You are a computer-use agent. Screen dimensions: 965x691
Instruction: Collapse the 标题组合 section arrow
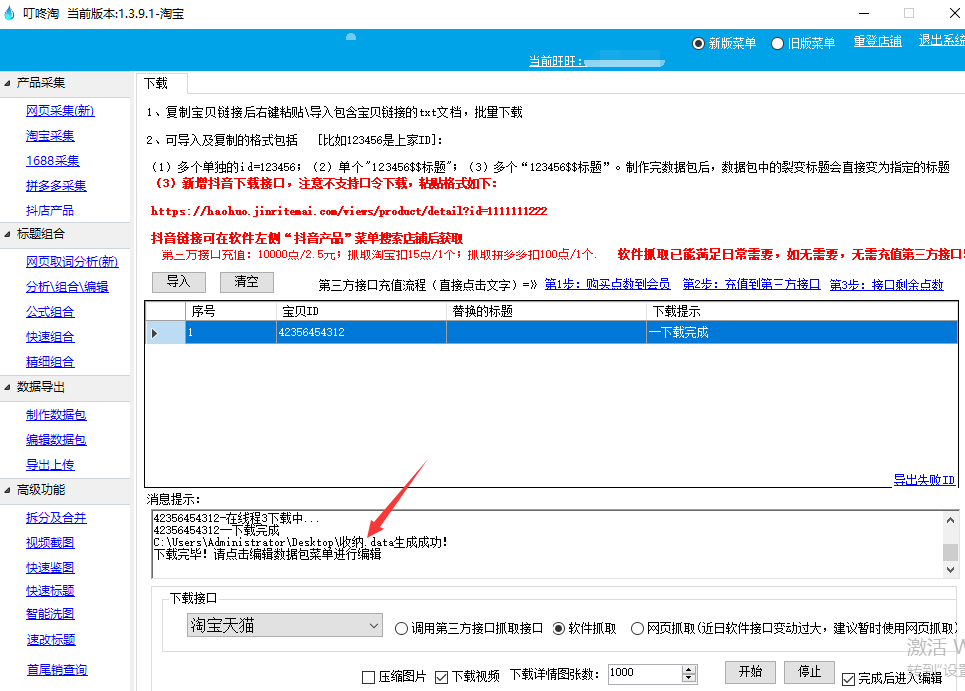[7, 234]
